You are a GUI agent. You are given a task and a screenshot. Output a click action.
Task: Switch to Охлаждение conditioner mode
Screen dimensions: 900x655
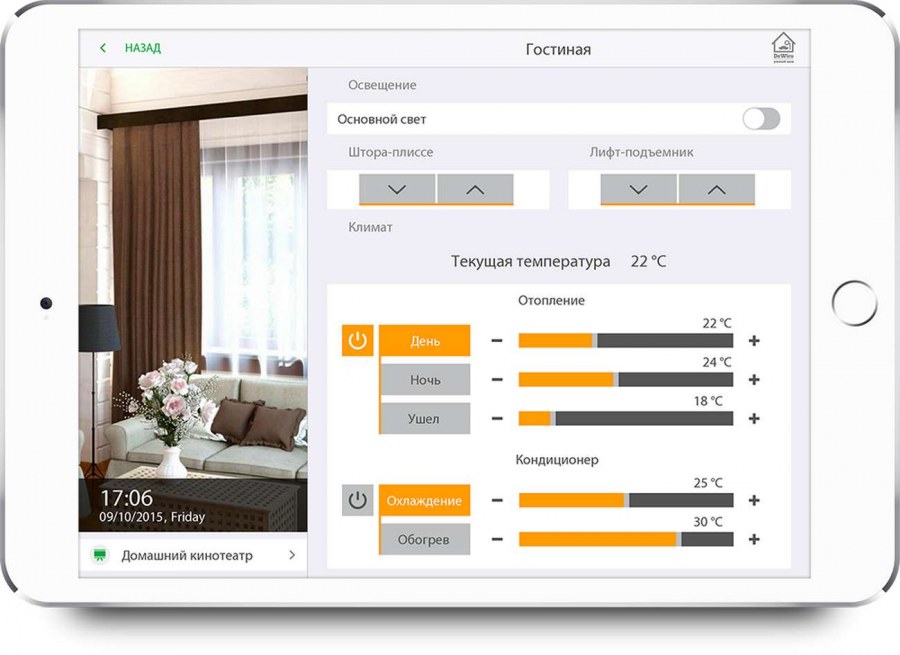click(425, 500)
